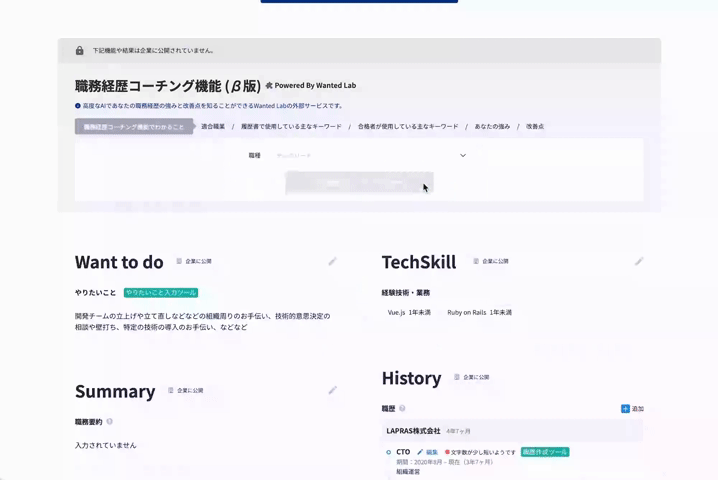Click the 職務経歴コーチング機能でわかること tag

tap(134, 127)
